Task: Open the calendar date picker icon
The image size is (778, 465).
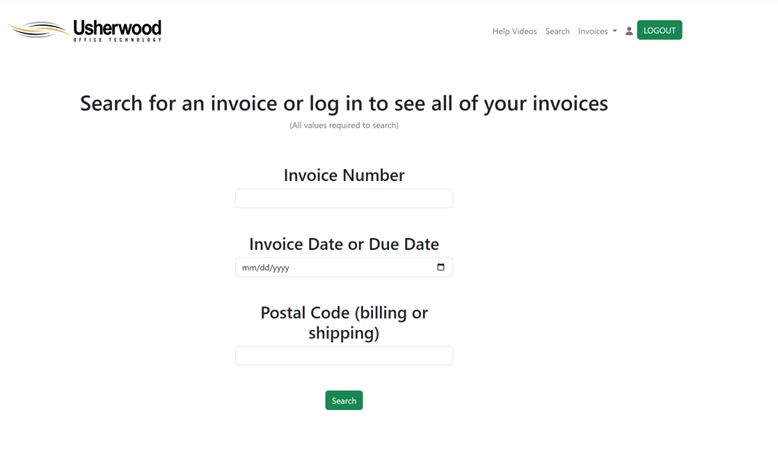Action: (441, 267)
